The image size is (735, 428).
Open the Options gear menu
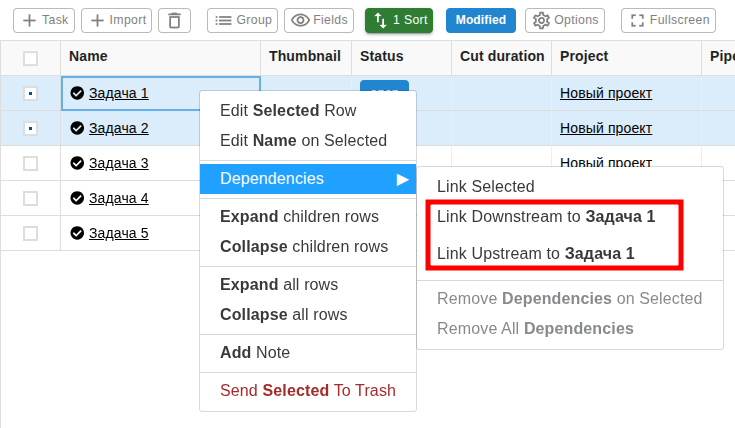coord(565,20)
